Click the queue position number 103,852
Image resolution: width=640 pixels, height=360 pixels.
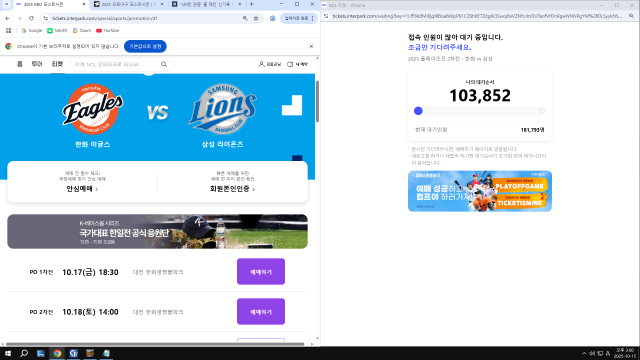[x=480, y=96]
